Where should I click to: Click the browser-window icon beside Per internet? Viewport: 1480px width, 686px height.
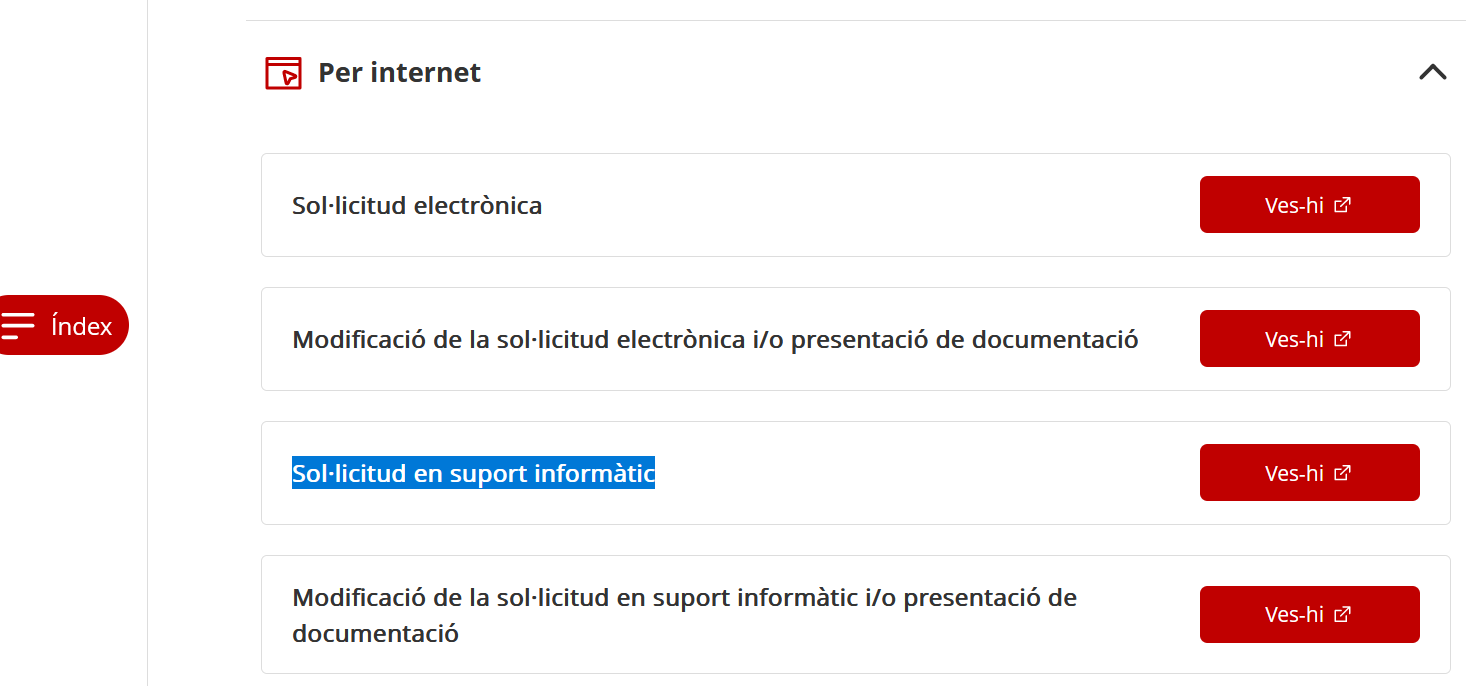283,73
